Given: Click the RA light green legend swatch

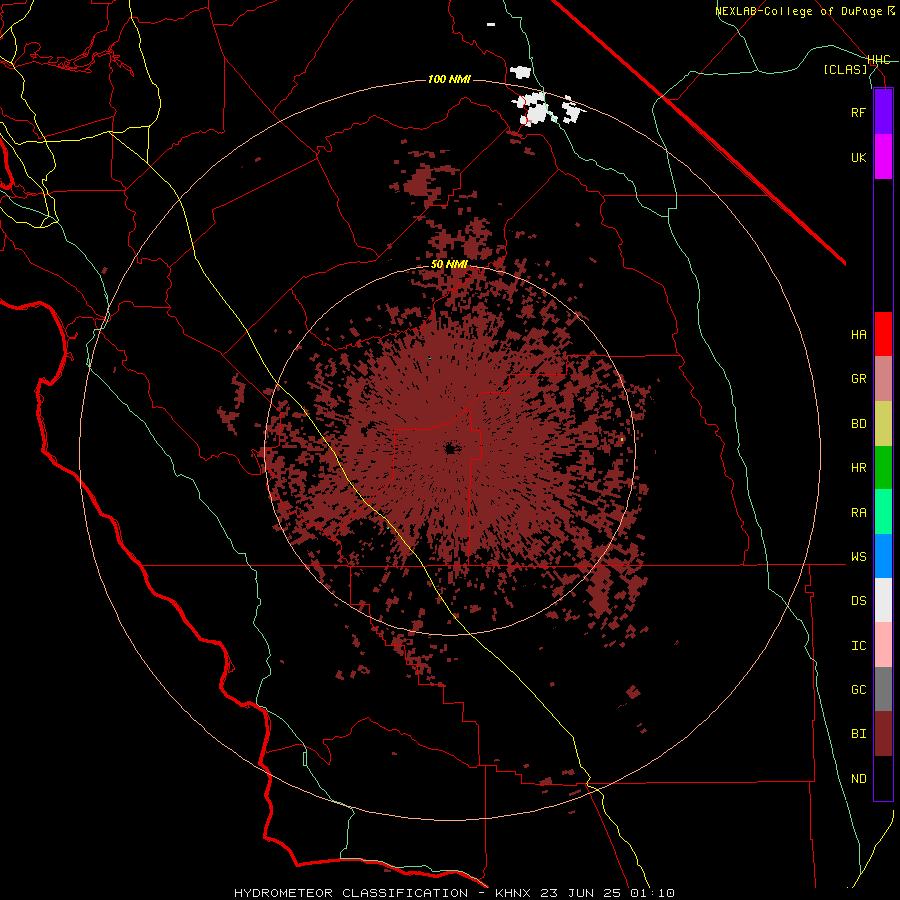Looking at the screenshot, I should tap(883, 512).
